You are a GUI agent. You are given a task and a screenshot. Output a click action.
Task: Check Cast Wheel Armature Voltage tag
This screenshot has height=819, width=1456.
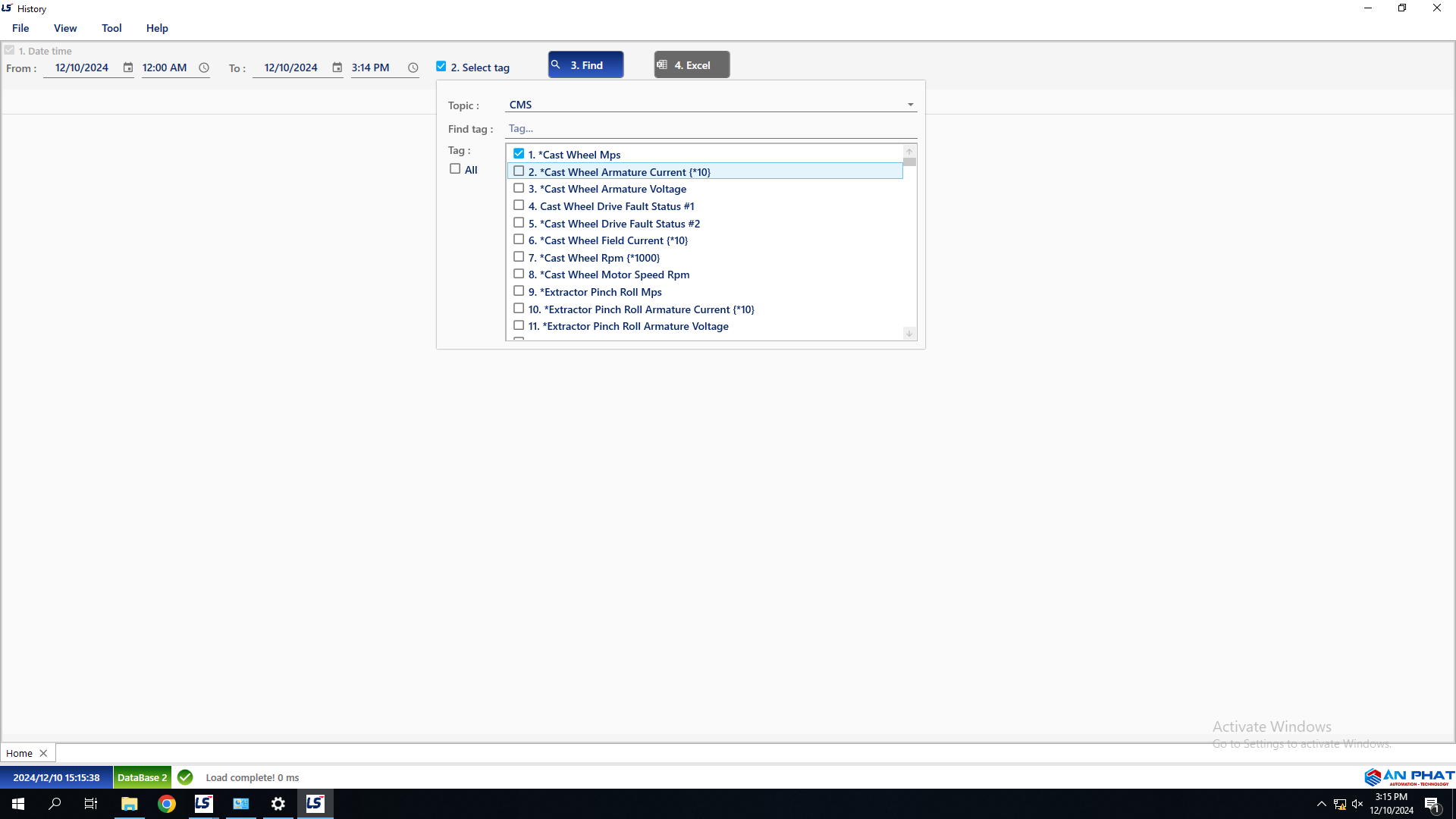coord(519,189)
